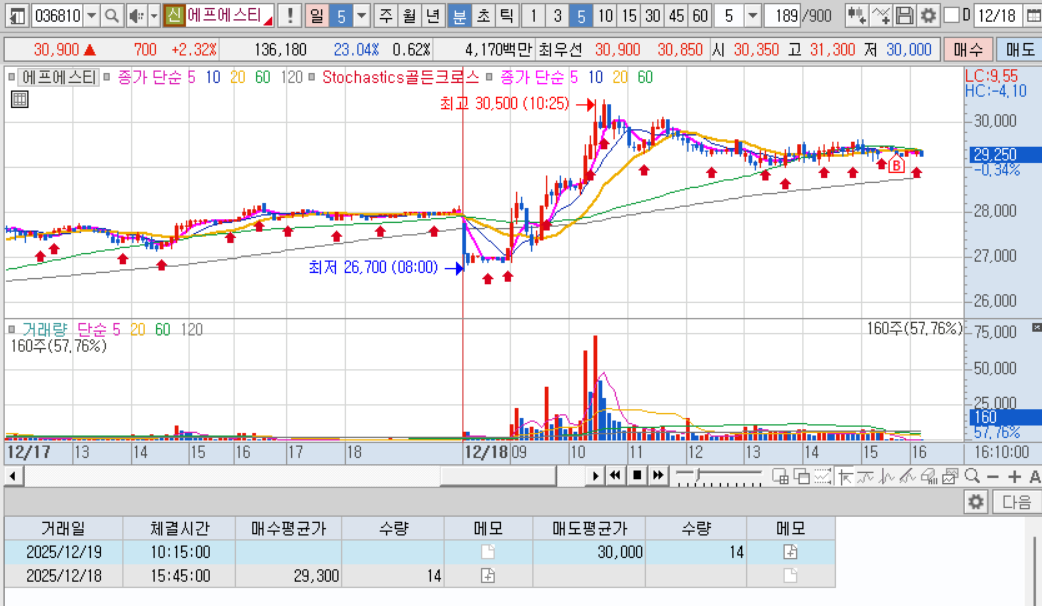
Task: Select the 45 minute interval button
Action: click(x=677, y=15)
